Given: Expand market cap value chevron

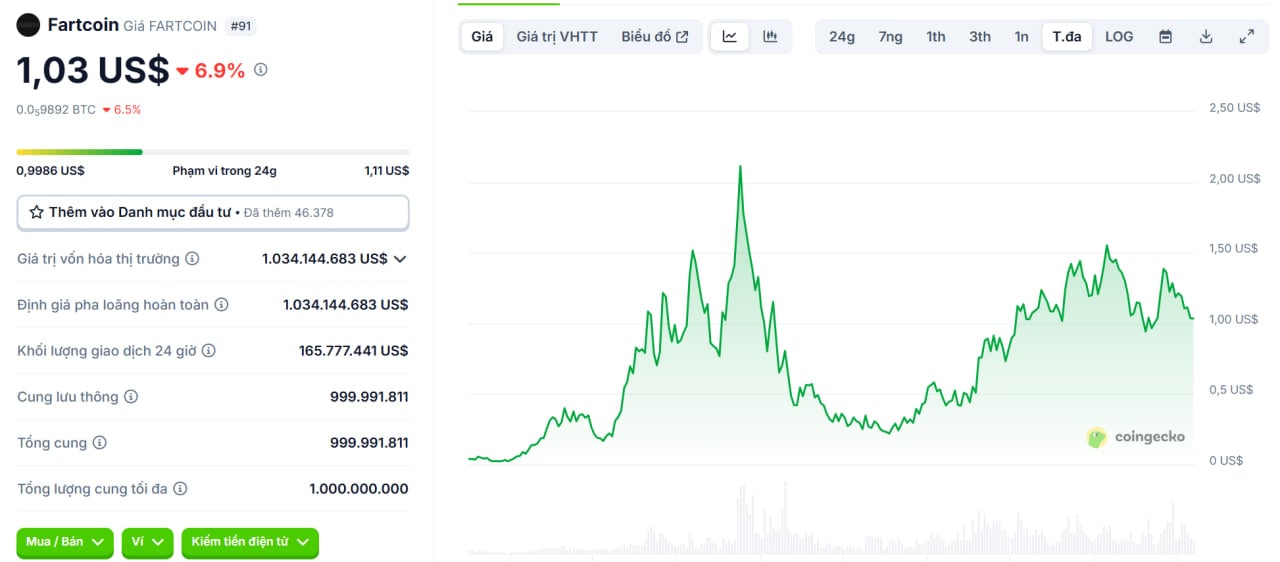Looking at the screenshot, I should (400, 259).
